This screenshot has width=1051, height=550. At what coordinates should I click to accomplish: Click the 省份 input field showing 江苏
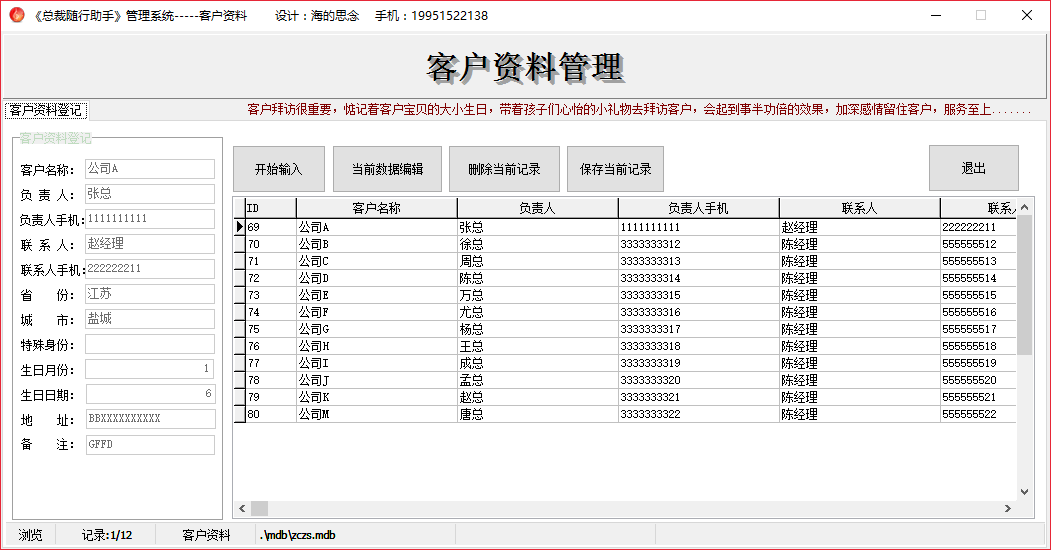click(149, 293)
